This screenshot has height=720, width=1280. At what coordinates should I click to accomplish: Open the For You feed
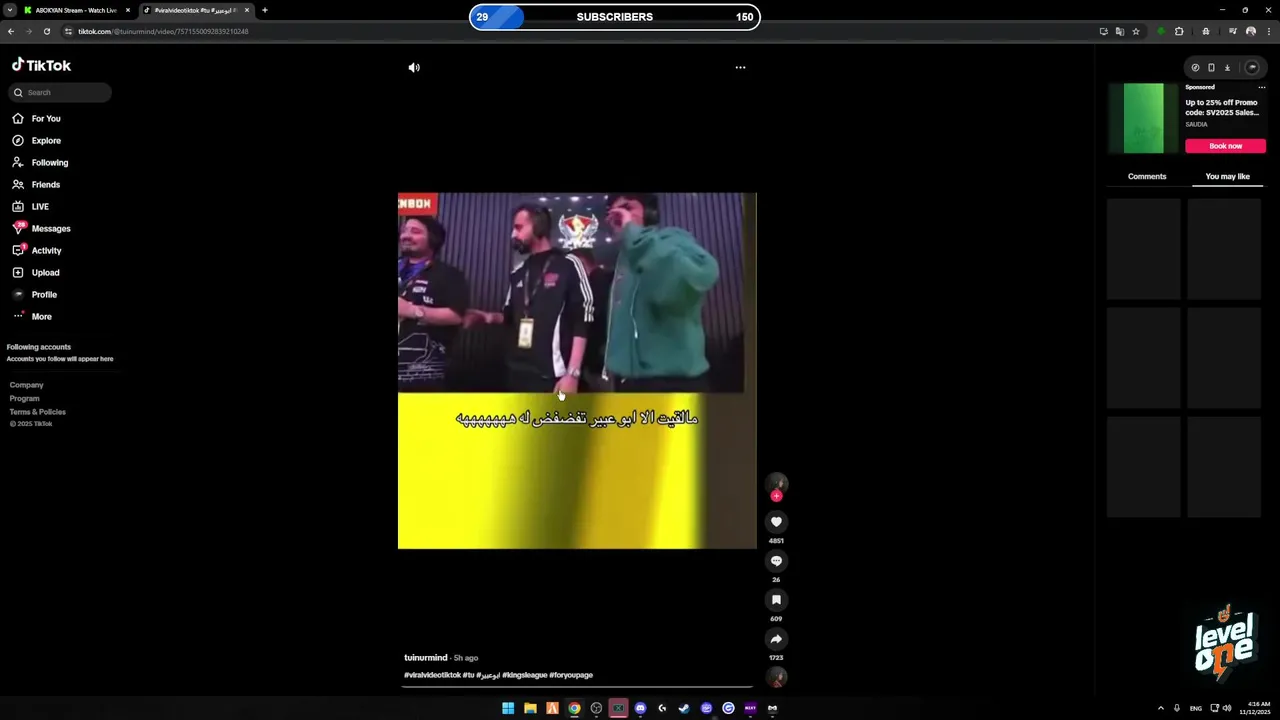tap(37, 118)
